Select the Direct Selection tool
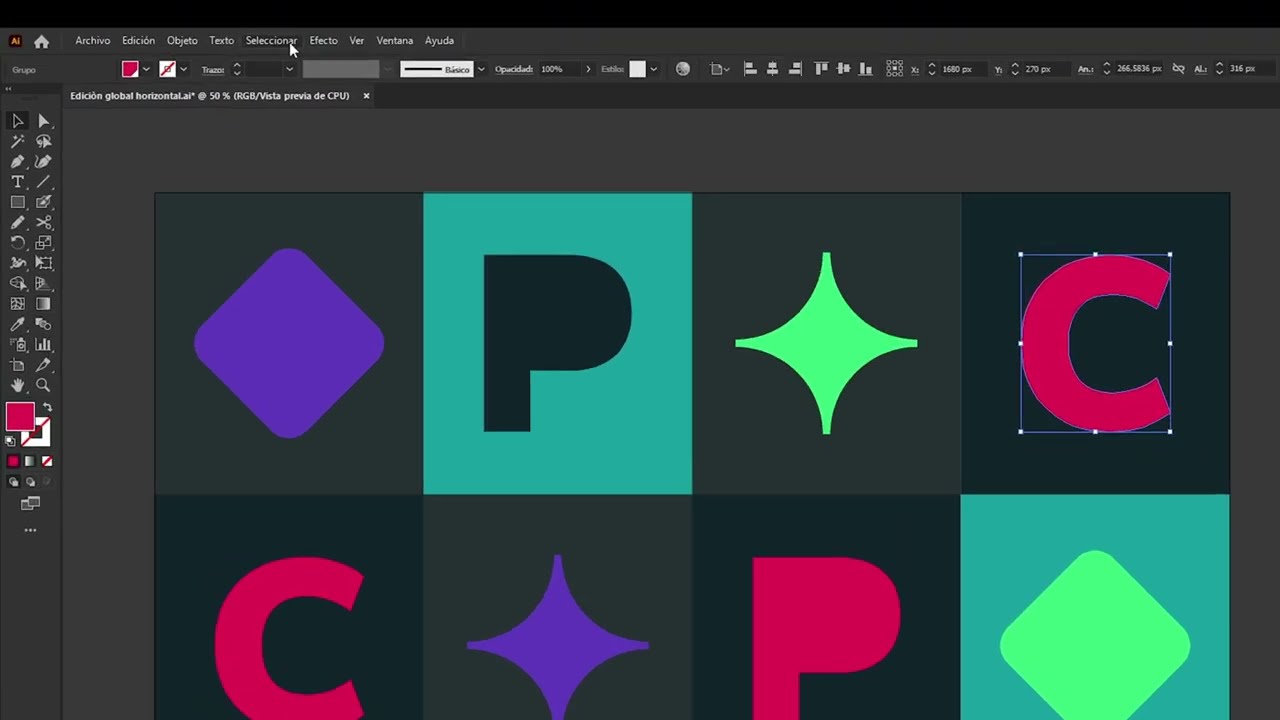The image size is (1280, 720). [x=44, y=121]
